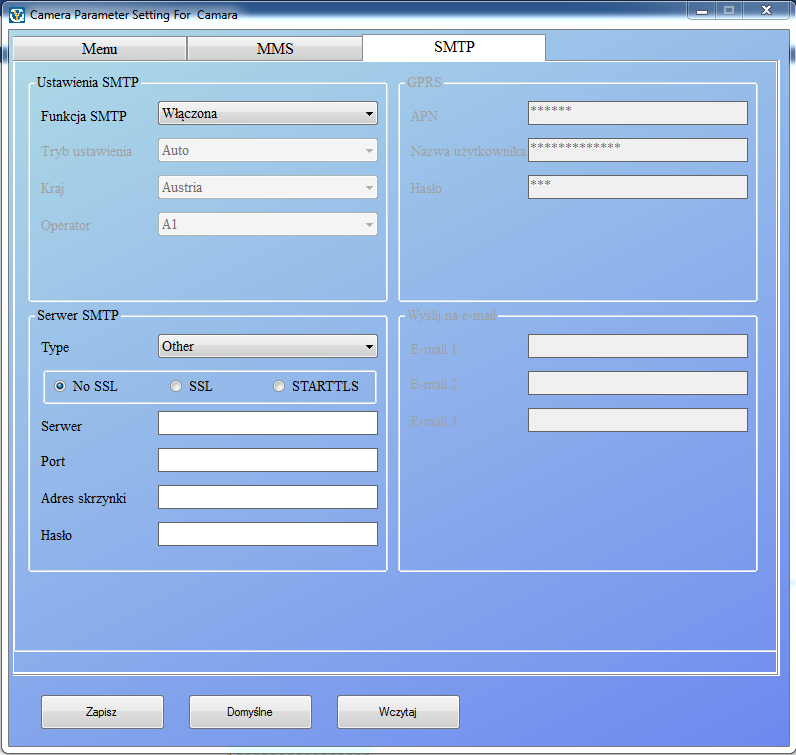
Task: Click the Serwer input field
Action: (x=268, y=423)
